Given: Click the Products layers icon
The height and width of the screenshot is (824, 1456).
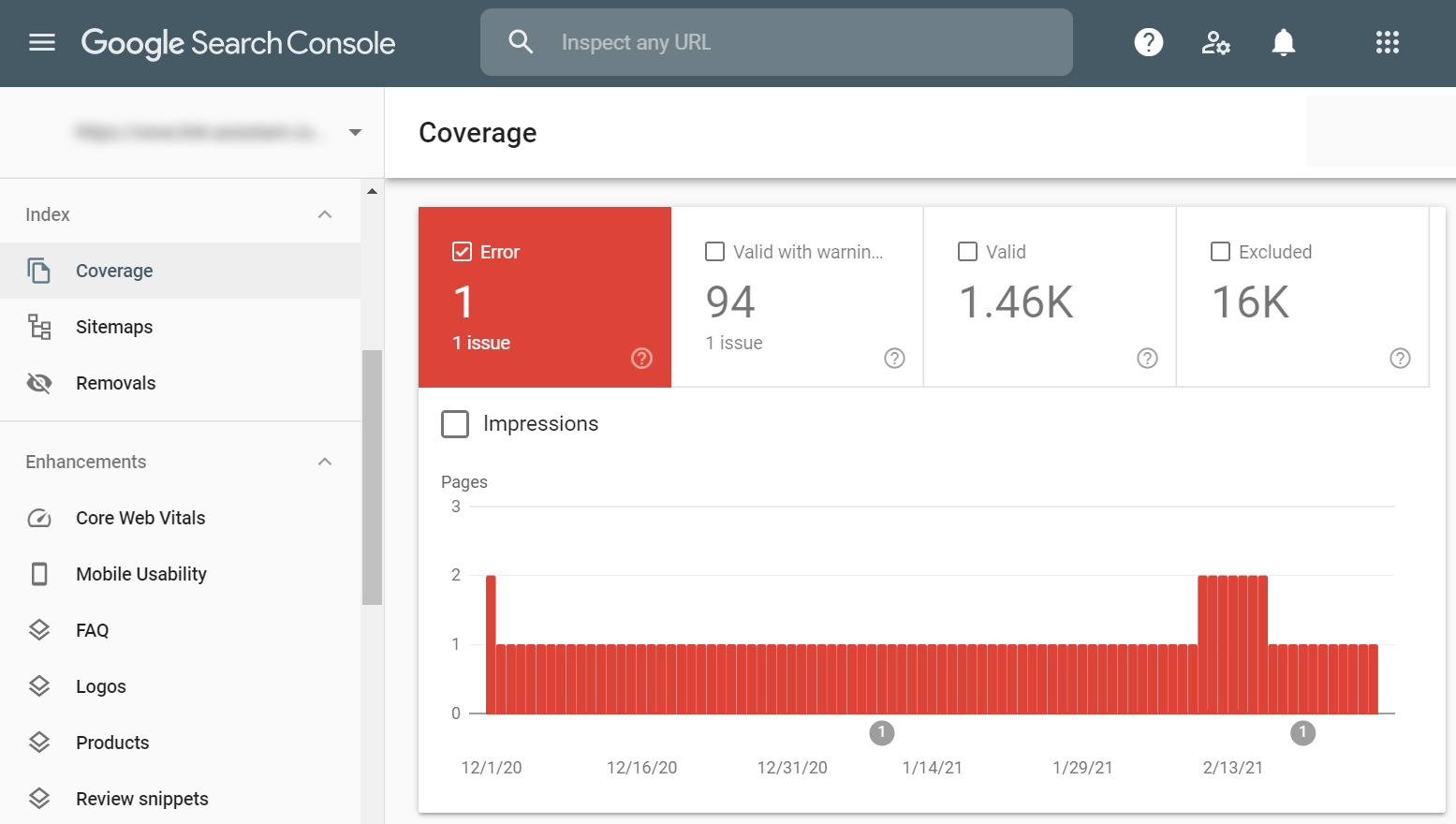Looking at the screenshot, I should pyautogui.click(x=39, y=743).
